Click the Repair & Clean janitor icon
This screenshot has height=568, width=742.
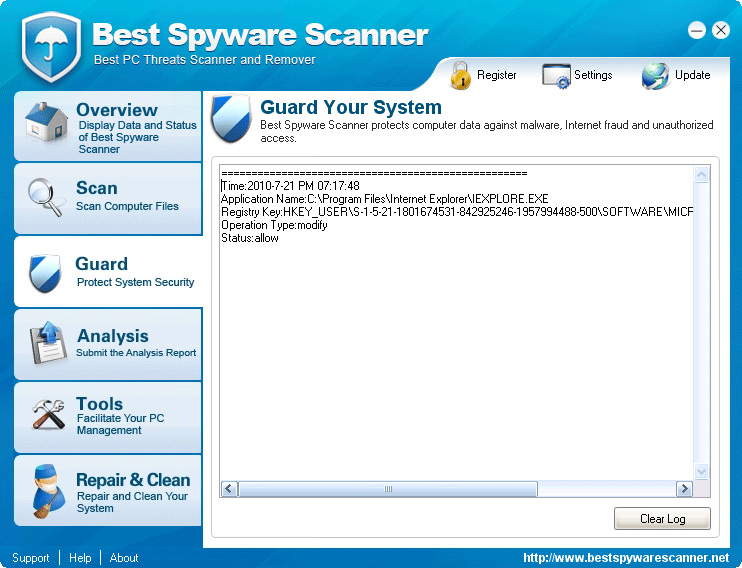tap(49, 491)
